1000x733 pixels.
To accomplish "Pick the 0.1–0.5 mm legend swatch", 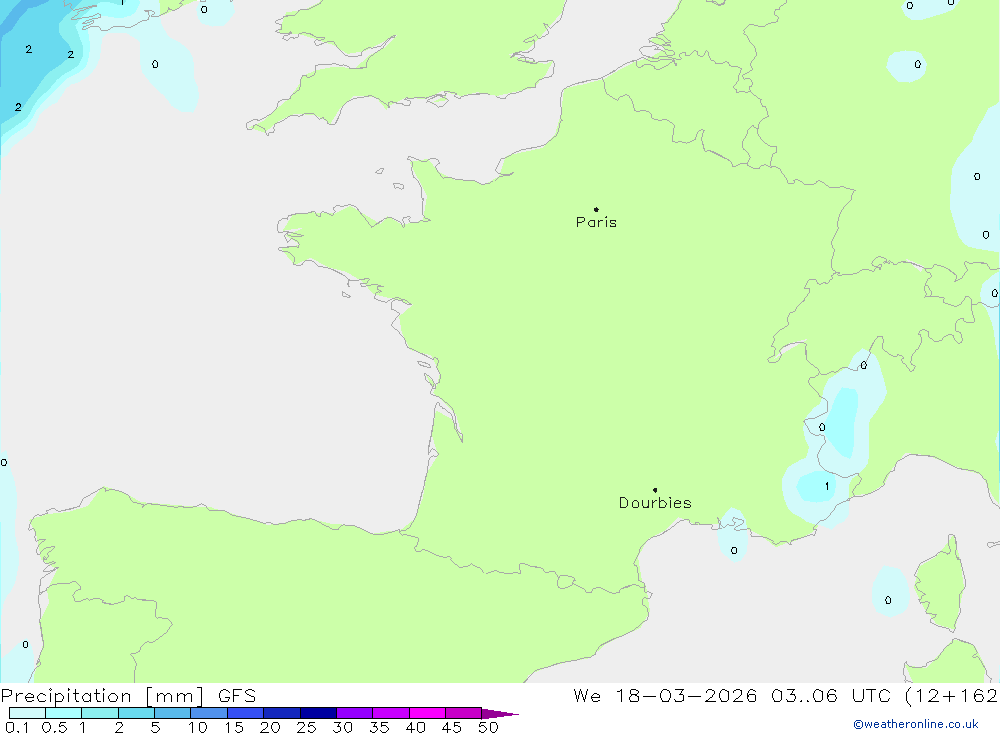I will [x=27, y=713].
